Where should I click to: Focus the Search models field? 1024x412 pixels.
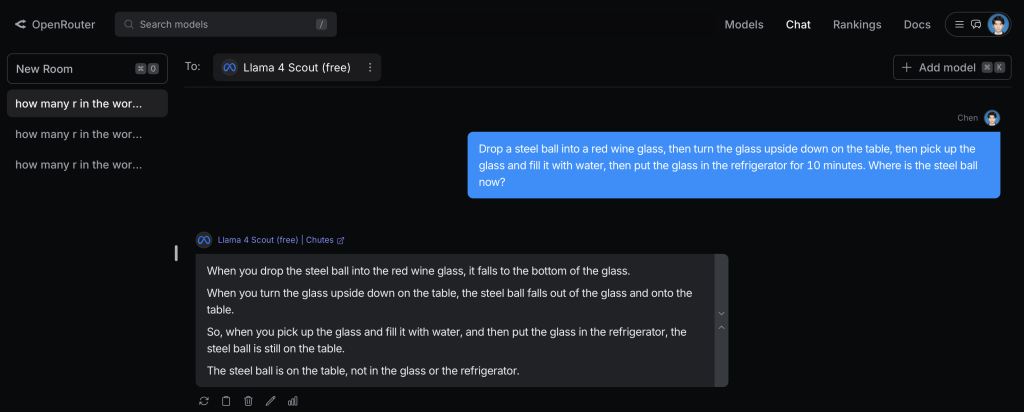[x=226, y=24]
